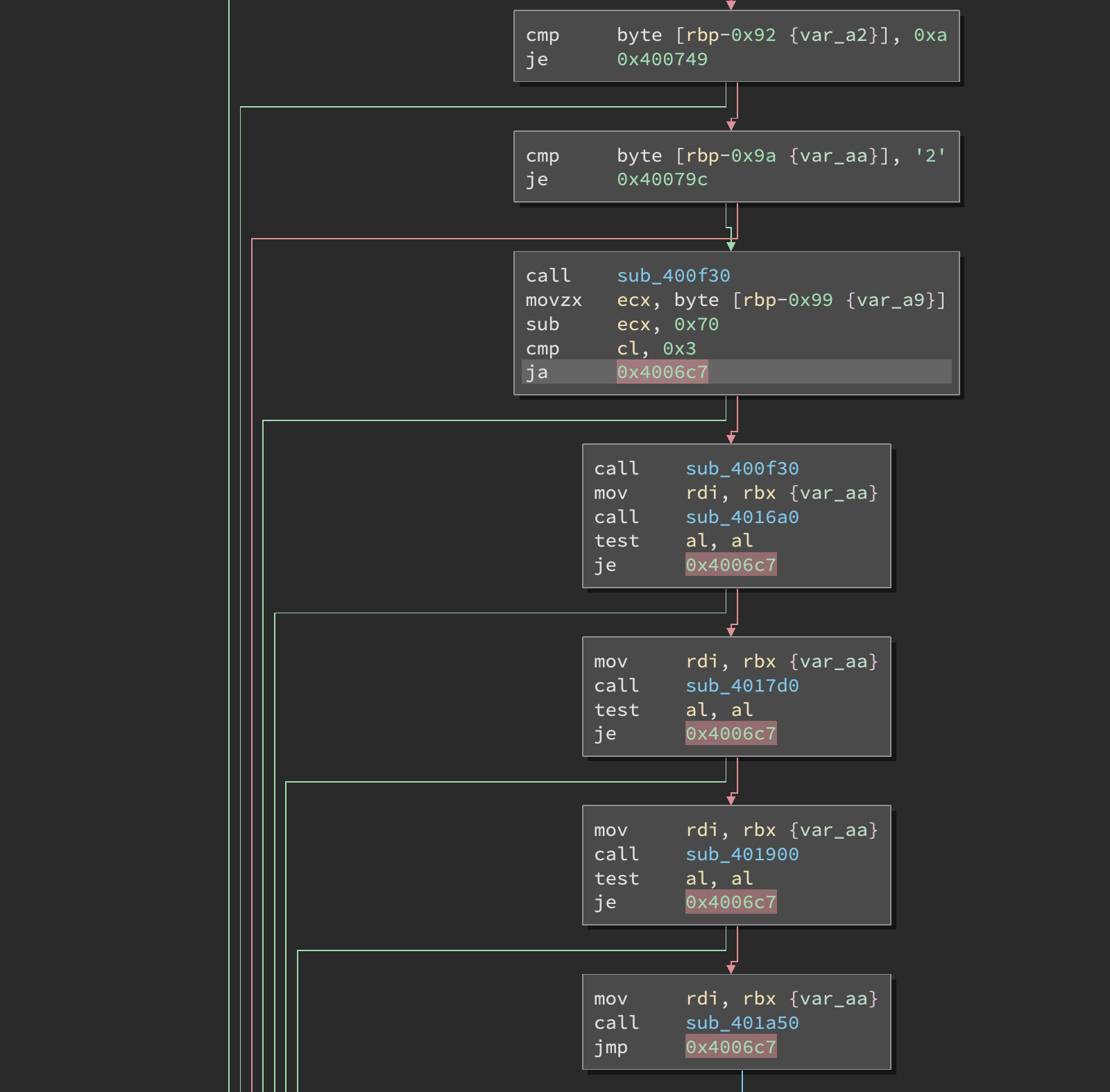Click the ecx register in the sub instruction
Screen dimensions: 1110x1092
tap(635, 324)
